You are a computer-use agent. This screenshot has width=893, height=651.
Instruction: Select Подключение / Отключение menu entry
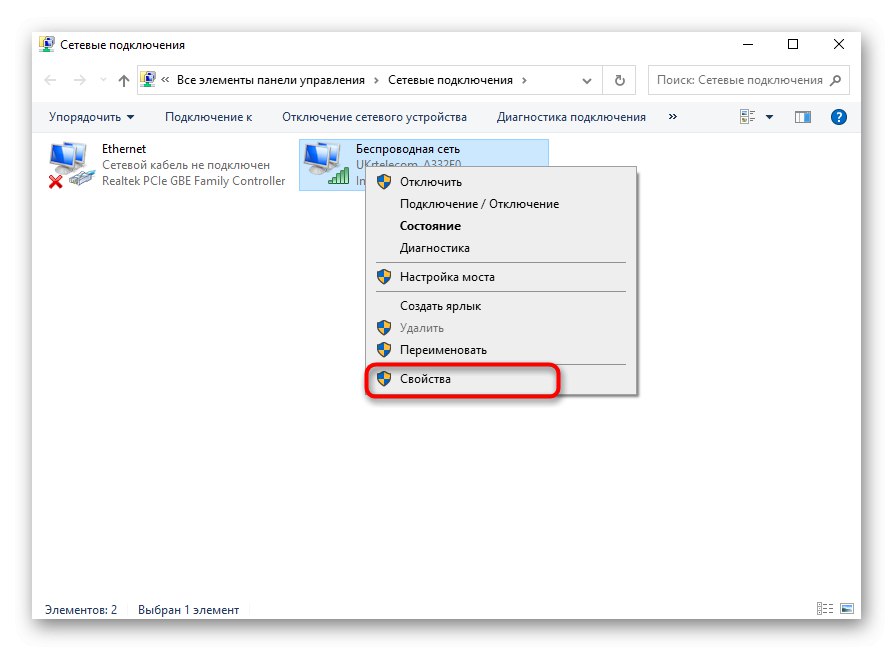point(501,204)
